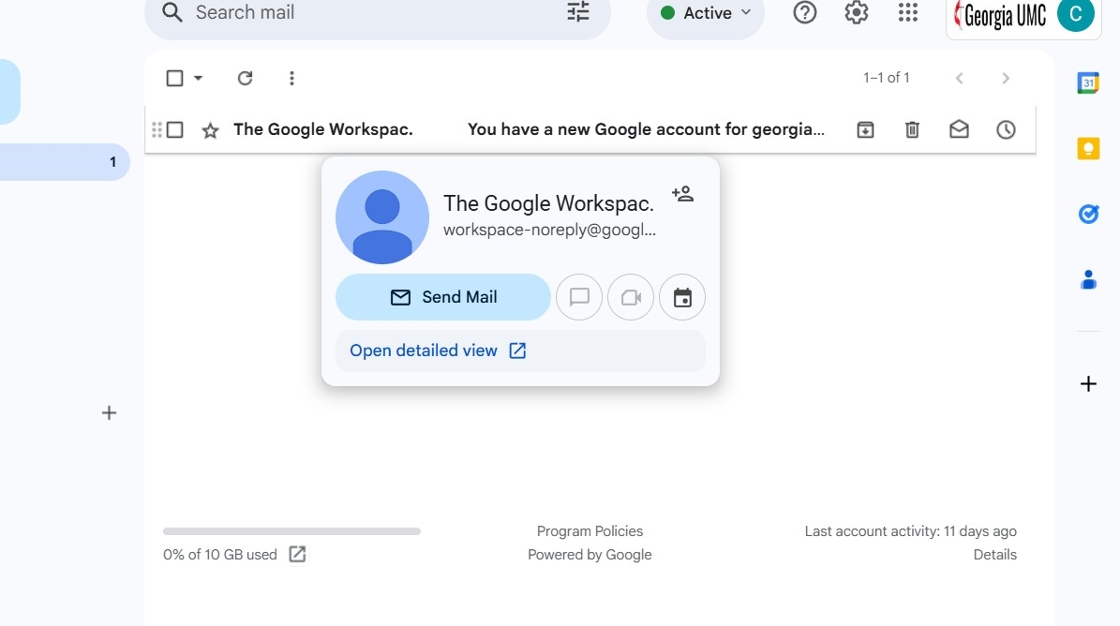Click the search magnifier icon
The image size is (1120, 626).
tap(172, 12)
